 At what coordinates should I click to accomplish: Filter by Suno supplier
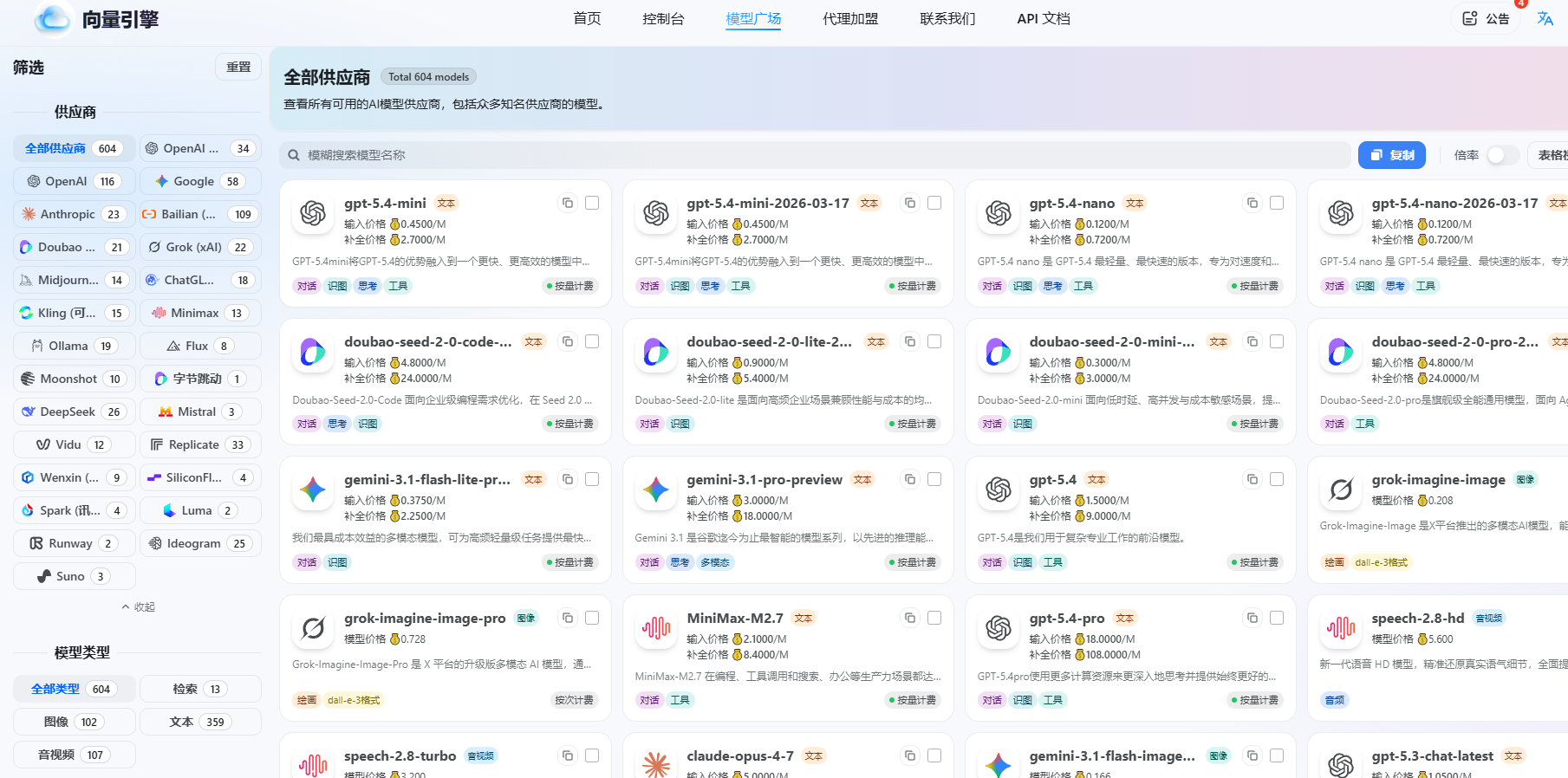pos(75,576)
